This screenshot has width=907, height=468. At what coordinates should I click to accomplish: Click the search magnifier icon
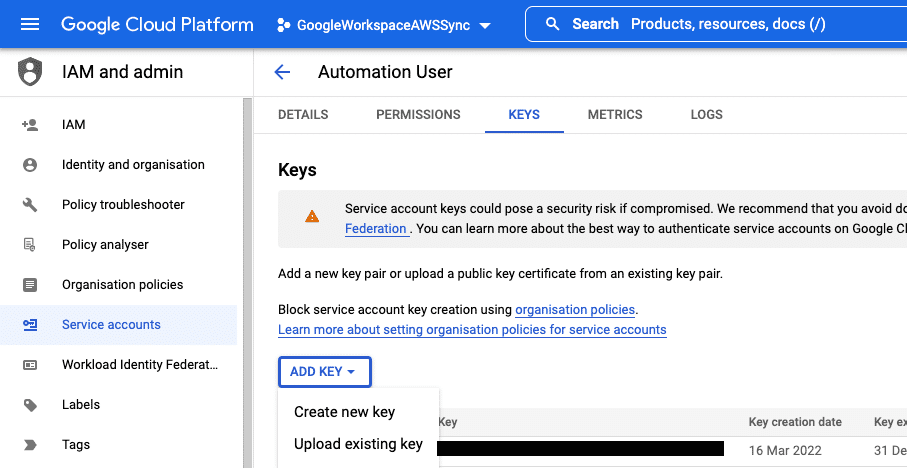pos(553,24)
